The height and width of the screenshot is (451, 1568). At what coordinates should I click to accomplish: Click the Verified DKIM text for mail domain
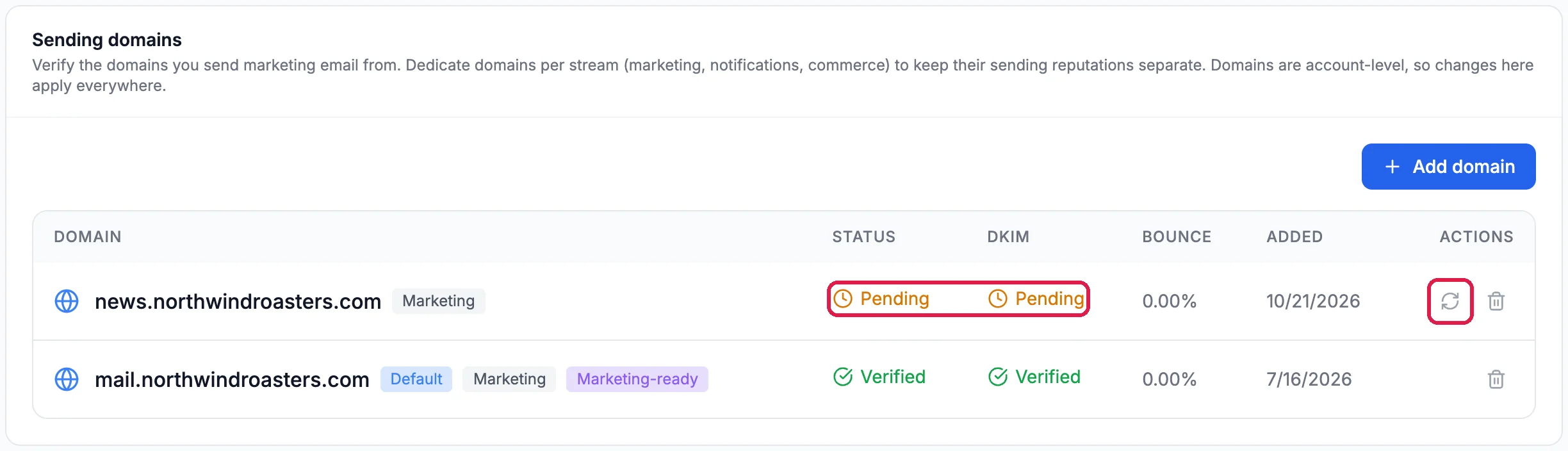(1048, 377)
